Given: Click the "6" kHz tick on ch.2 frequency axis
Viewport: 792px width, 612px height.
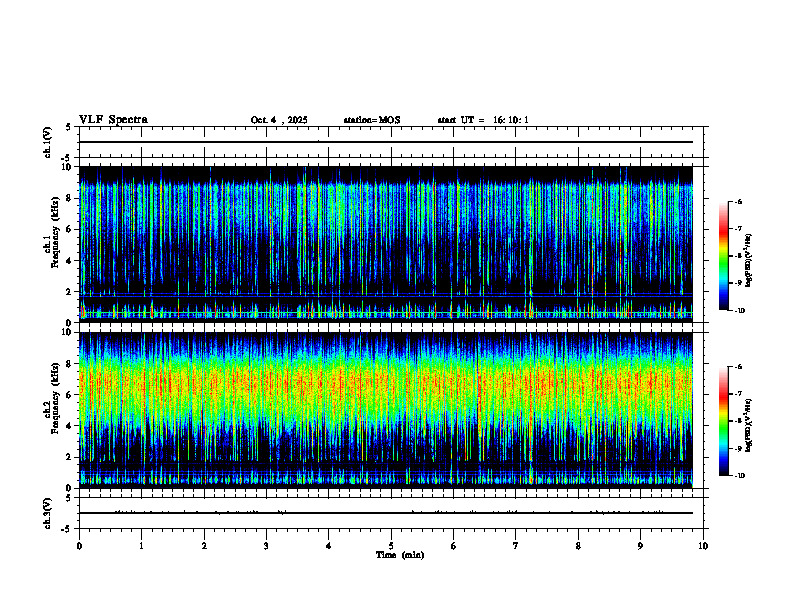Looking at the screenshot, I should 70,395.
